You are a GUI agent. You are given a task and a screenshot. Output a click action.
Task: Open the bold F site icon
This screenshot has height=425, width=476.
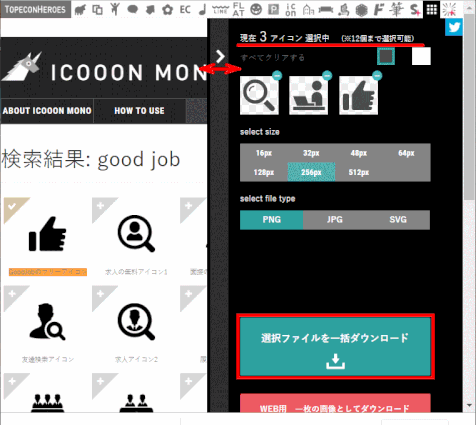pyautogui.click(x=378, y=10)
